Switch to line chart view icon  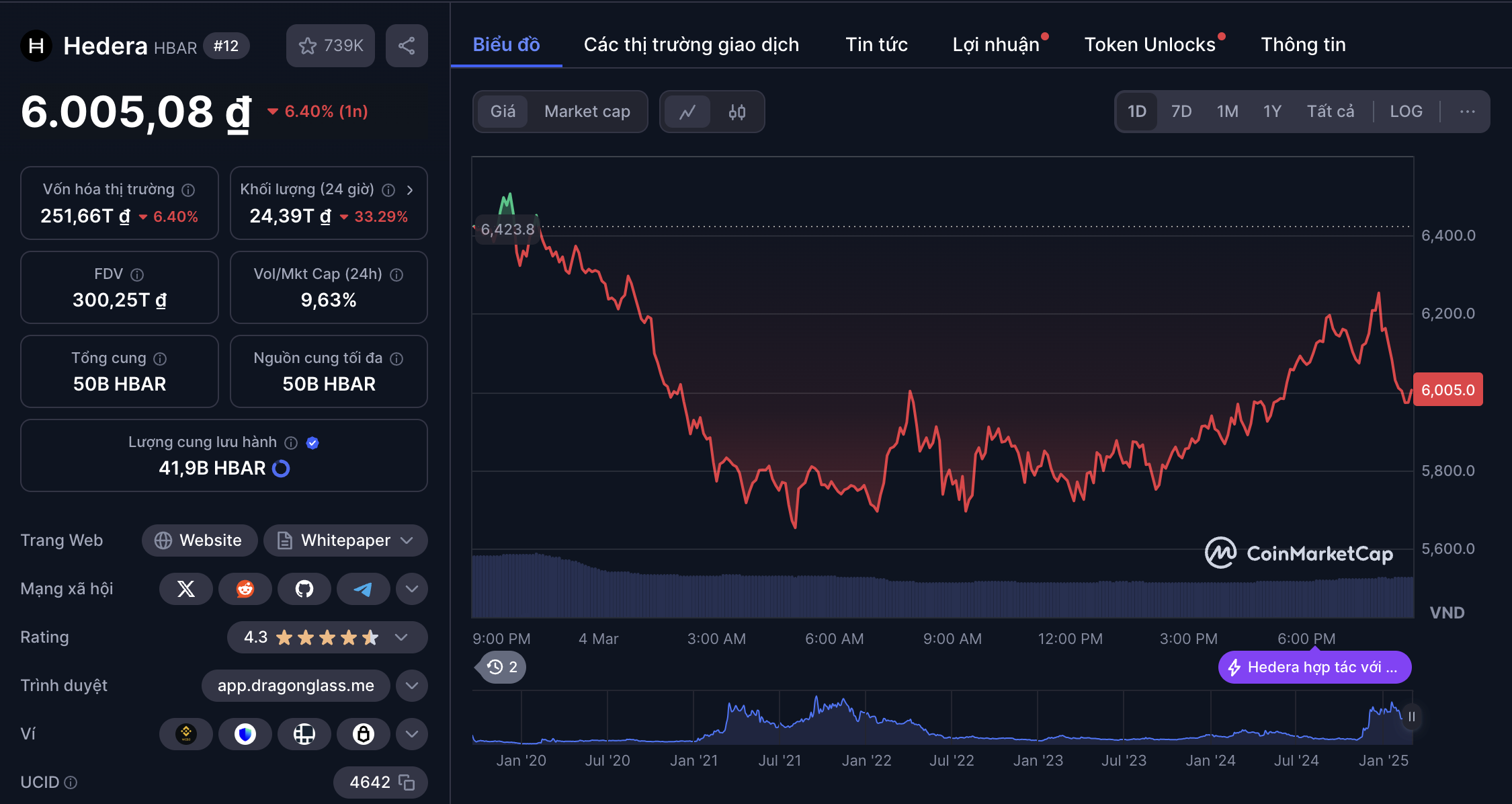click(x=687, y=112)
